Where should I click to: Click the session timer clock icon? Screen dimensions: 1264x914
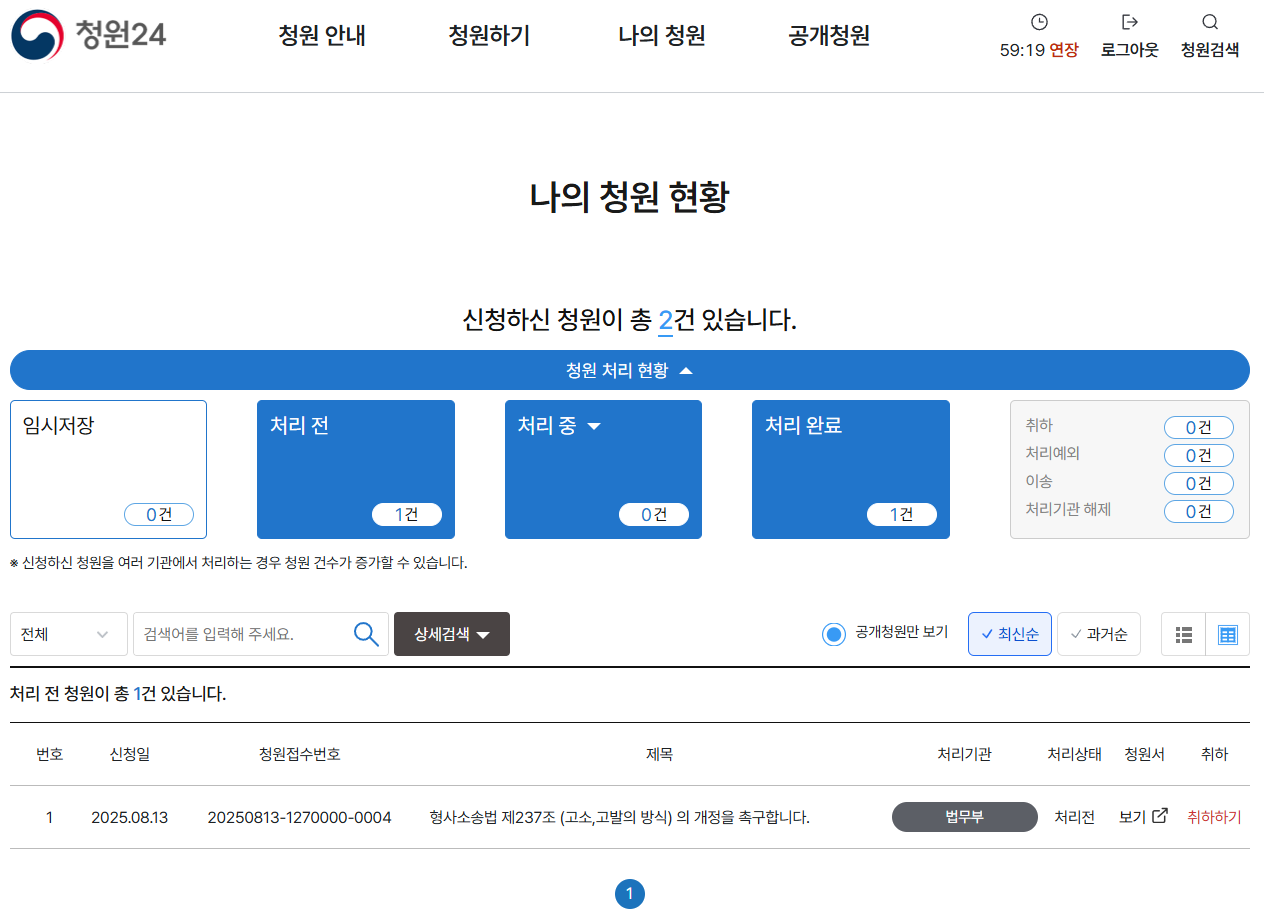pos(1039,21)
